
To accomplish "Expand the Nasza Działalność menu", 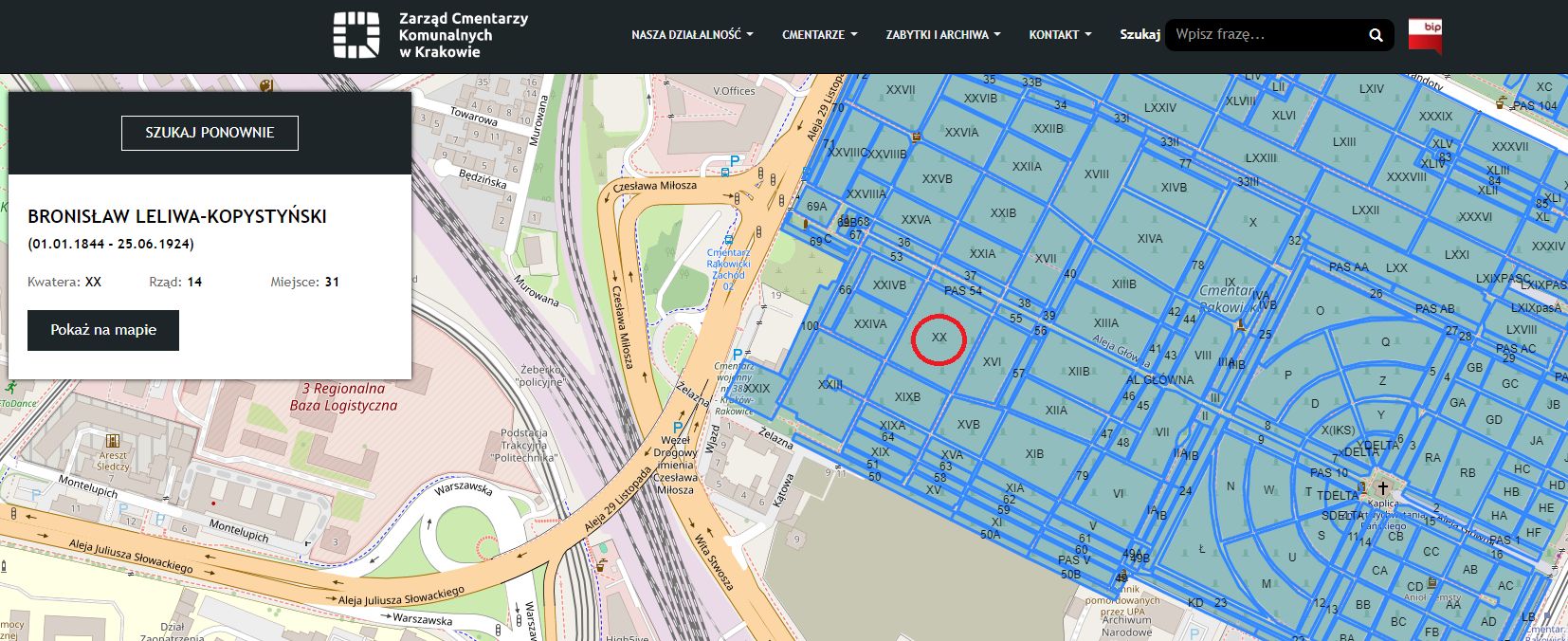I will (x=692, y=35).
